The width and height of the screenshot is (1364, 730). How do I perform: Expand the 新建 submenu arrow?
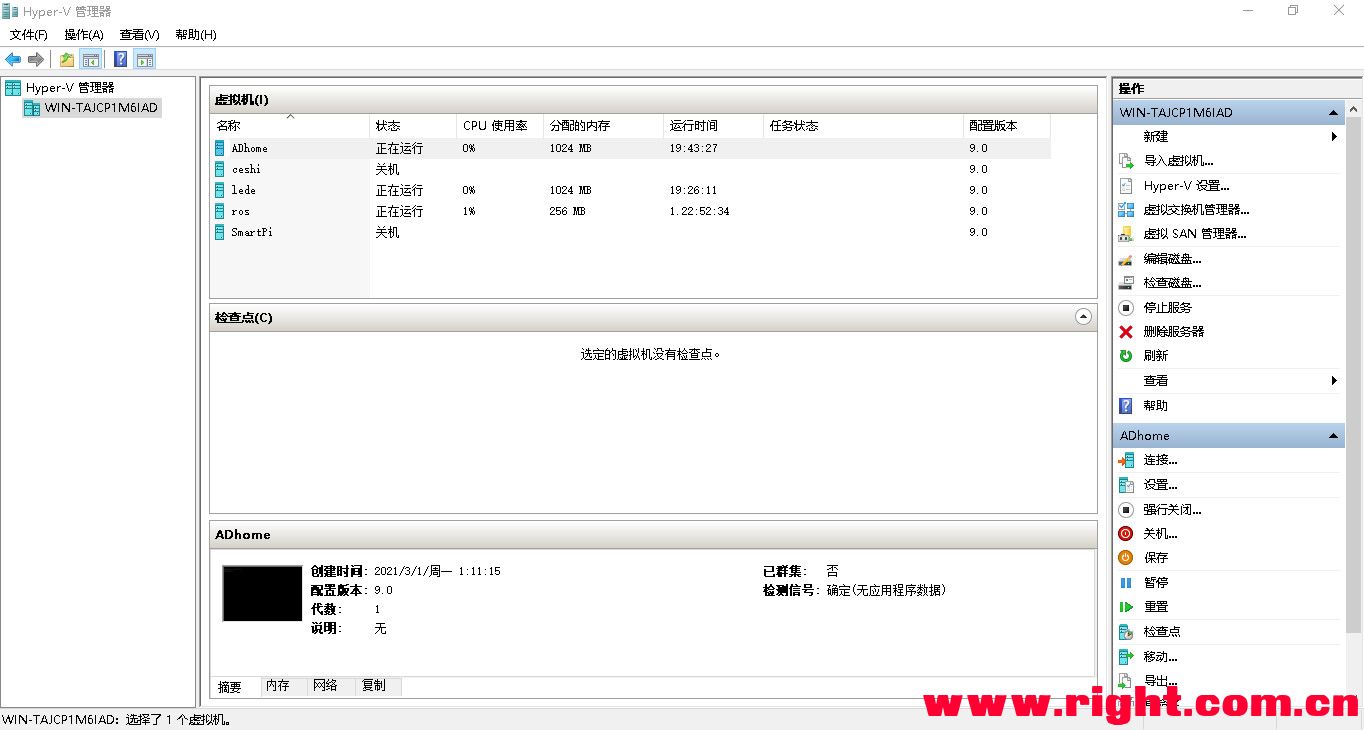click(1334, 137)
